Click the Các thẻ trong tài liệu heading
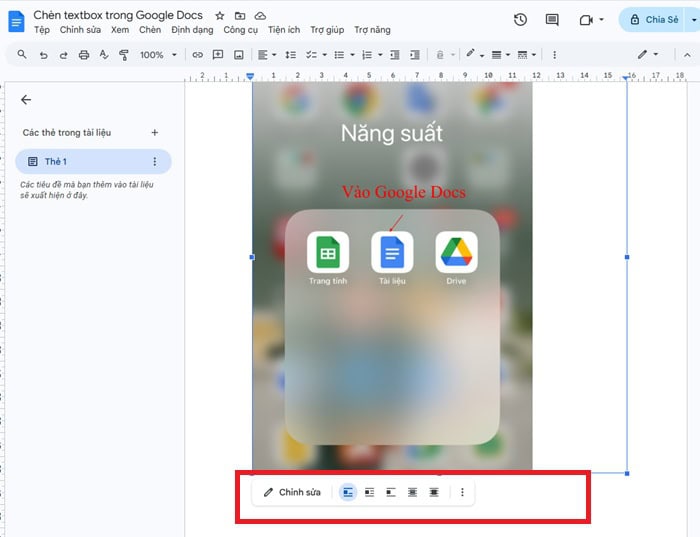The height and width of the screenshot is (537, 700). click(x=67, y=133)
